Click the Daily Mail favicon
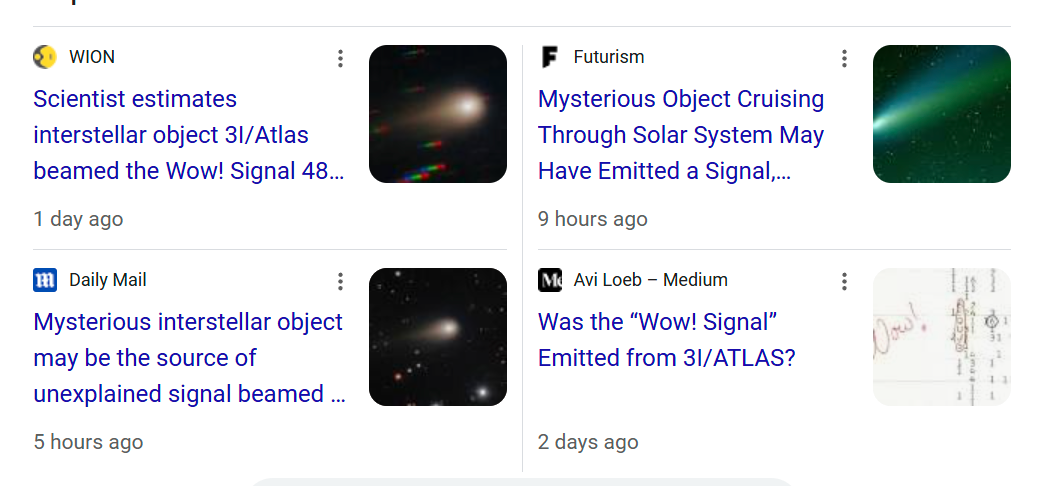Image resolution: width=1042 pixels, height=486 pixels. point(44,280)
